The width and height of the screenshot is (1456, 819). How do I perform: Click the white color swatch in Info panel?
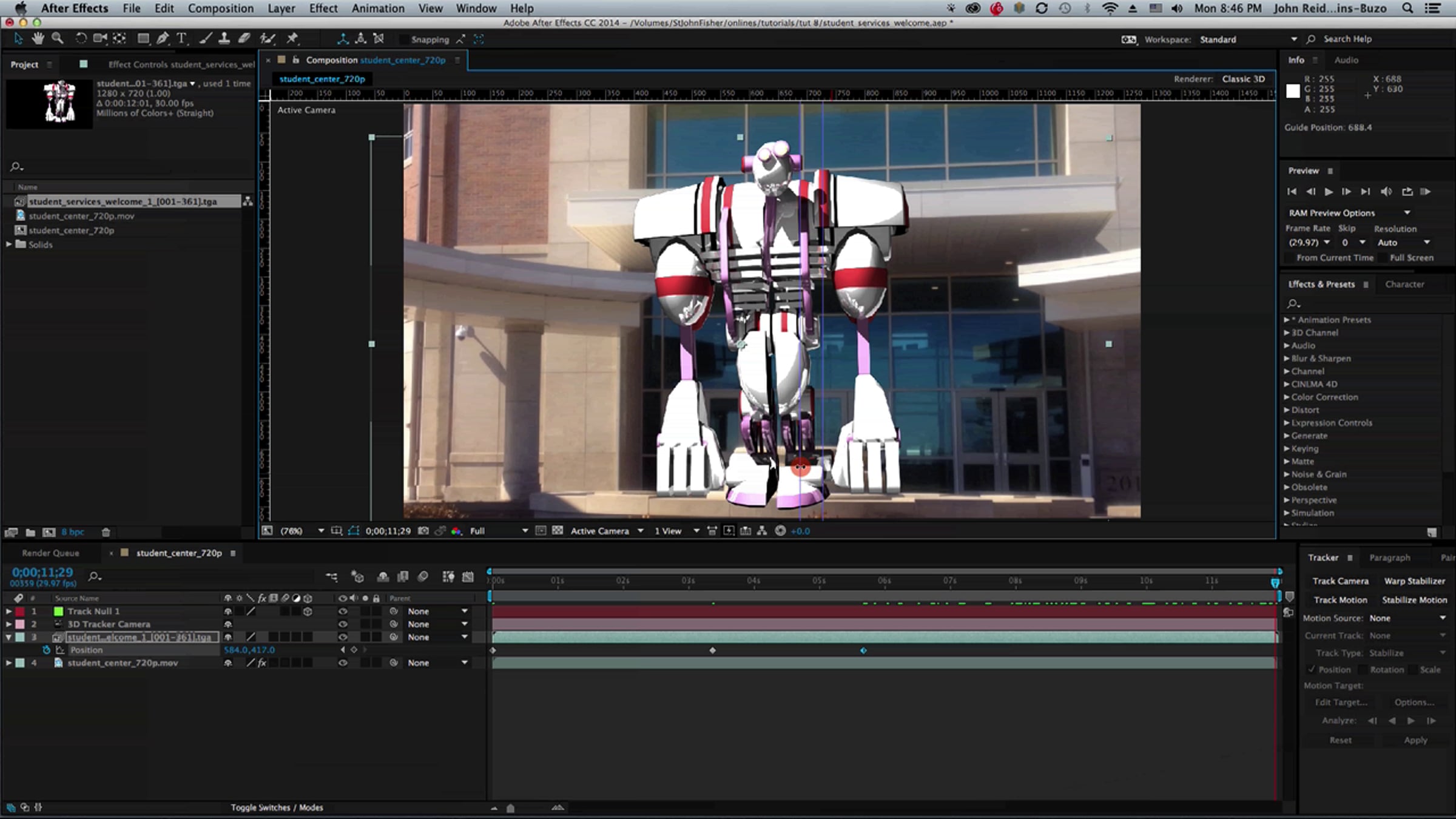(1293, 91)
